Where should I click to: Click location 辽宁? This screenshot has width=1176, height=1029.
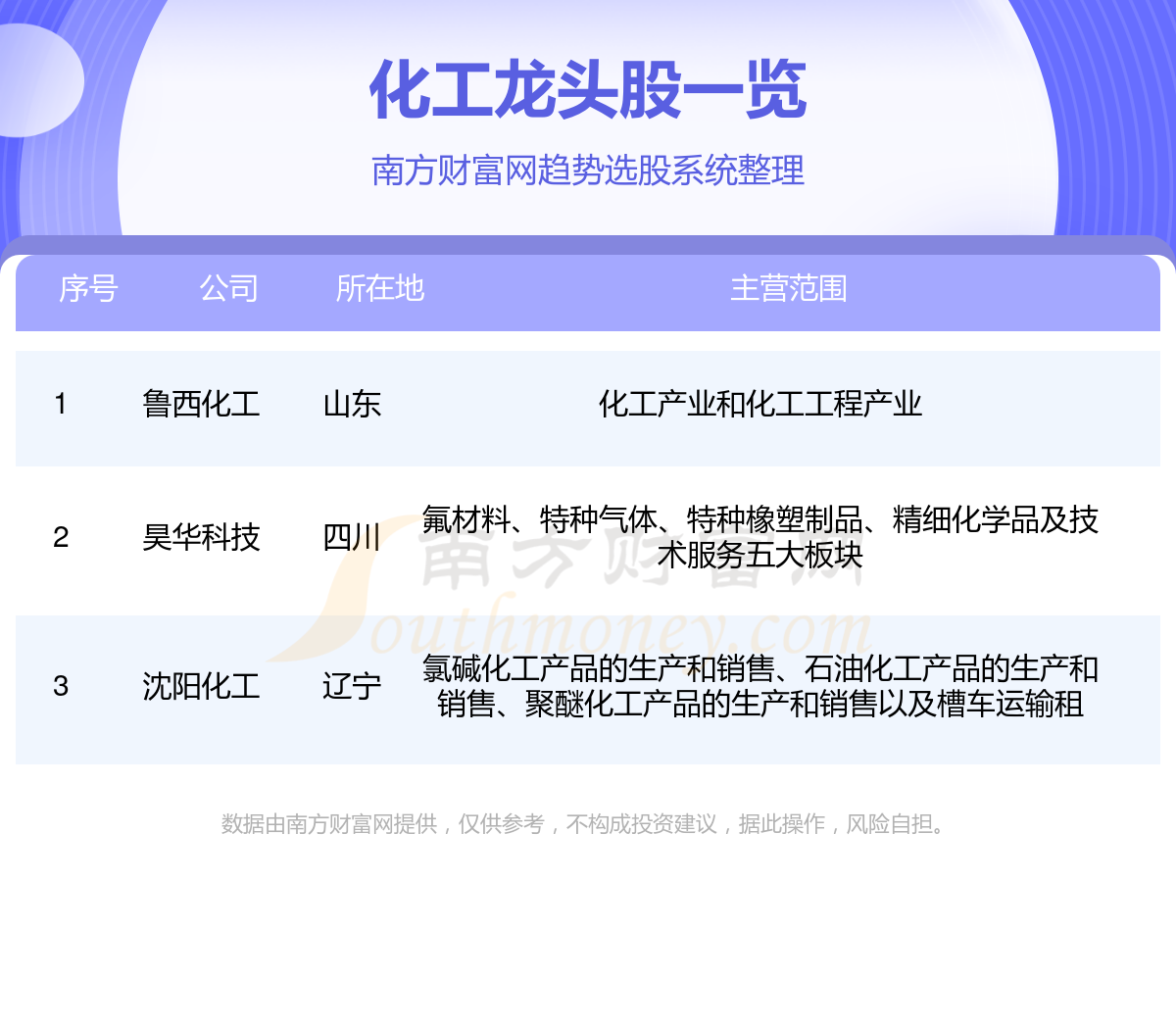(352, 686)
